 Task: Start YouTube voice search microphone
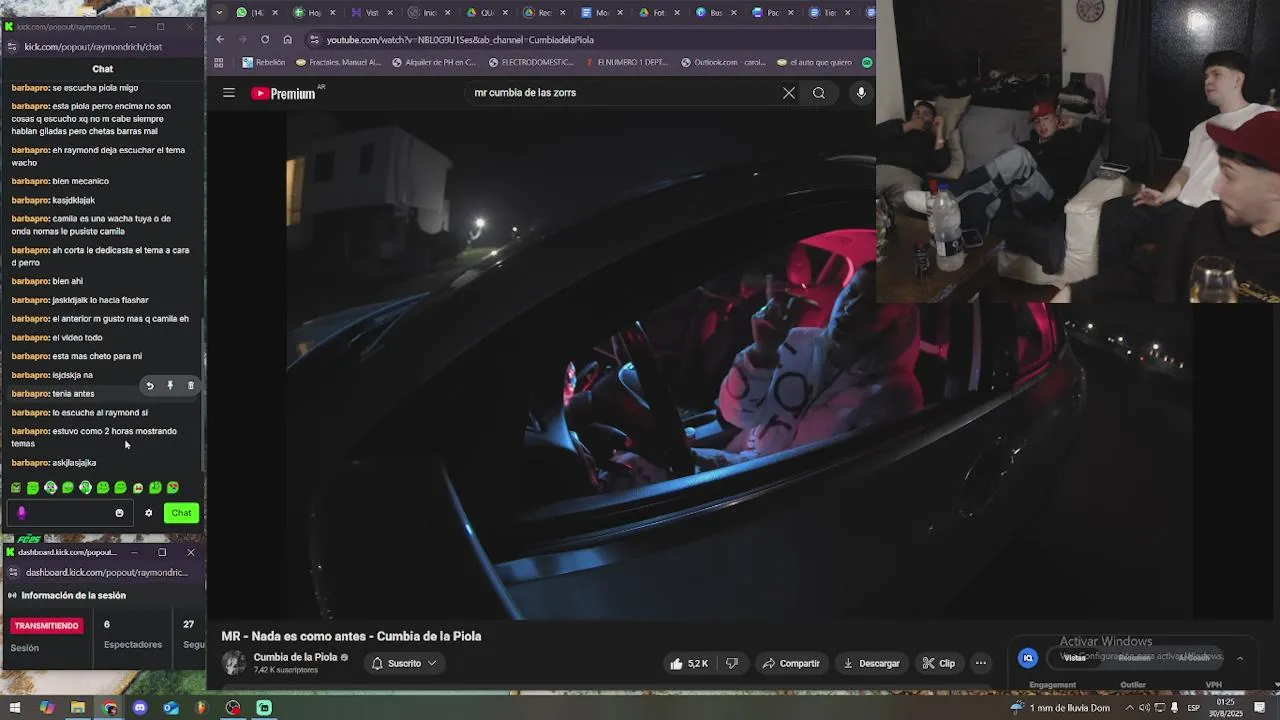point(861,93)
